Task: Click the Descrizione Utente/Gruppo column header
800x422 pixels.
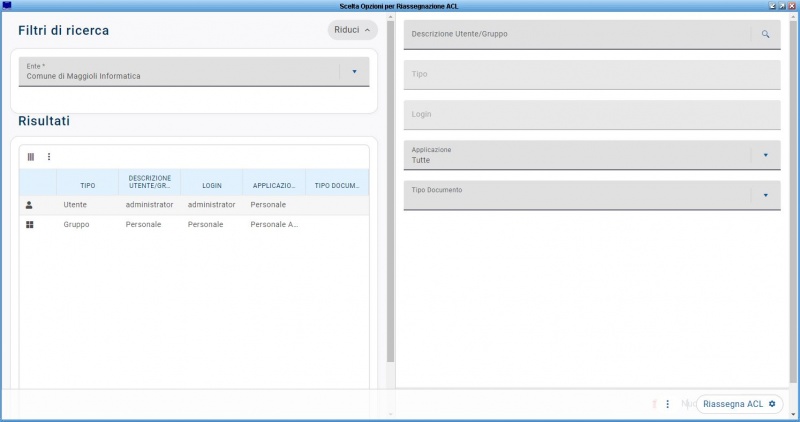Action: (x=150, y=182)
